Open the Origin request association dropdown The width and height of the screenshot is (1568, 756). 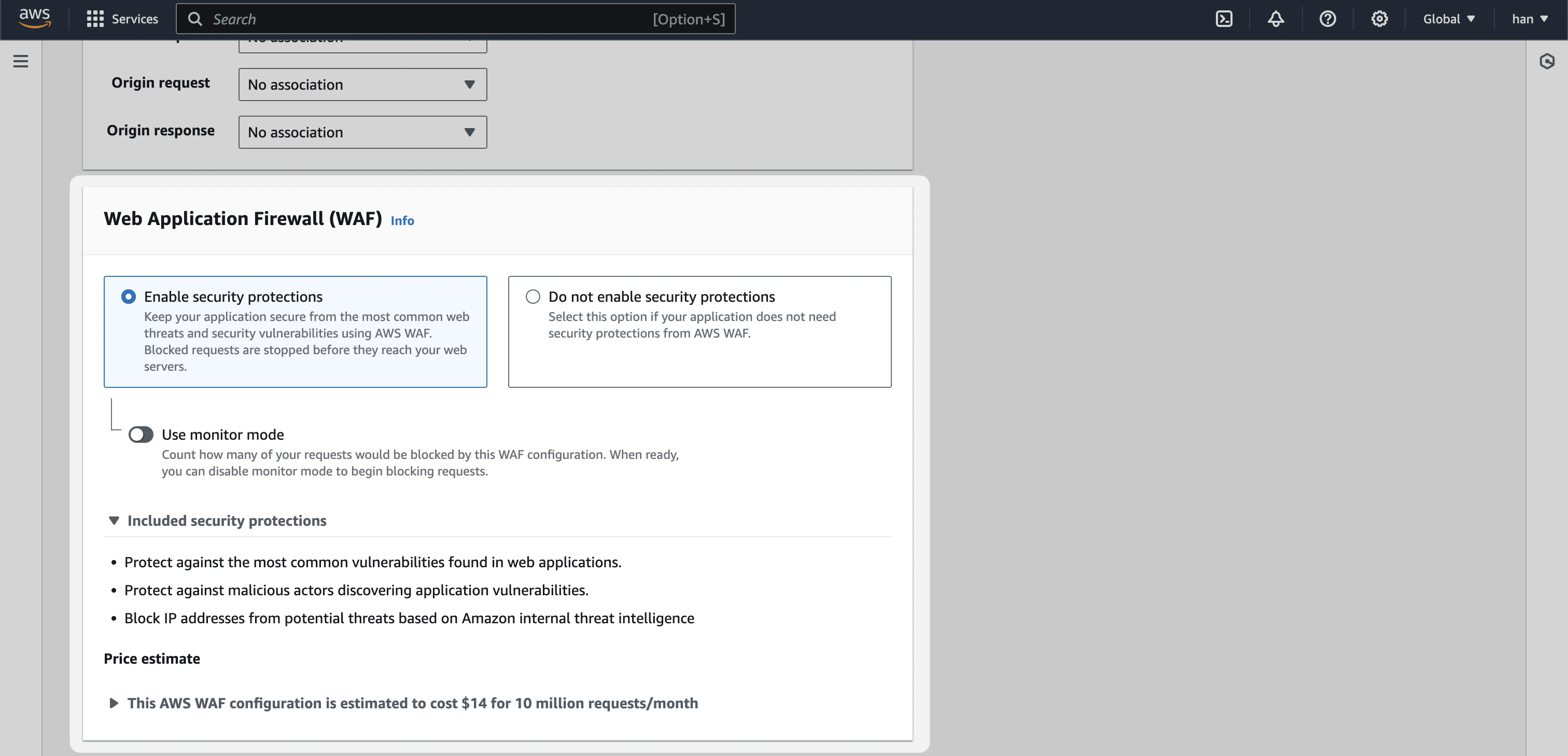[363, 85]
